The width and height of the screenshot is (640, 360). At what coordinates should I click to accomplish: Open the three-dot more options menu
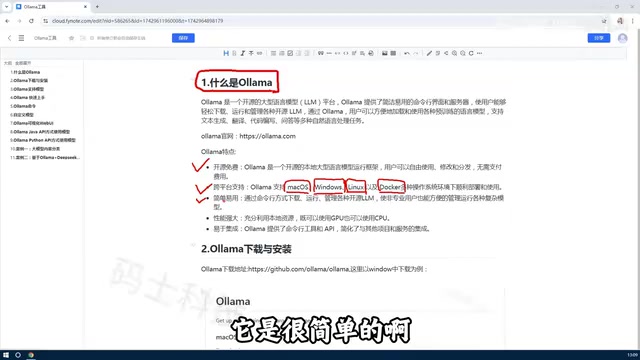tap(480, 53)
